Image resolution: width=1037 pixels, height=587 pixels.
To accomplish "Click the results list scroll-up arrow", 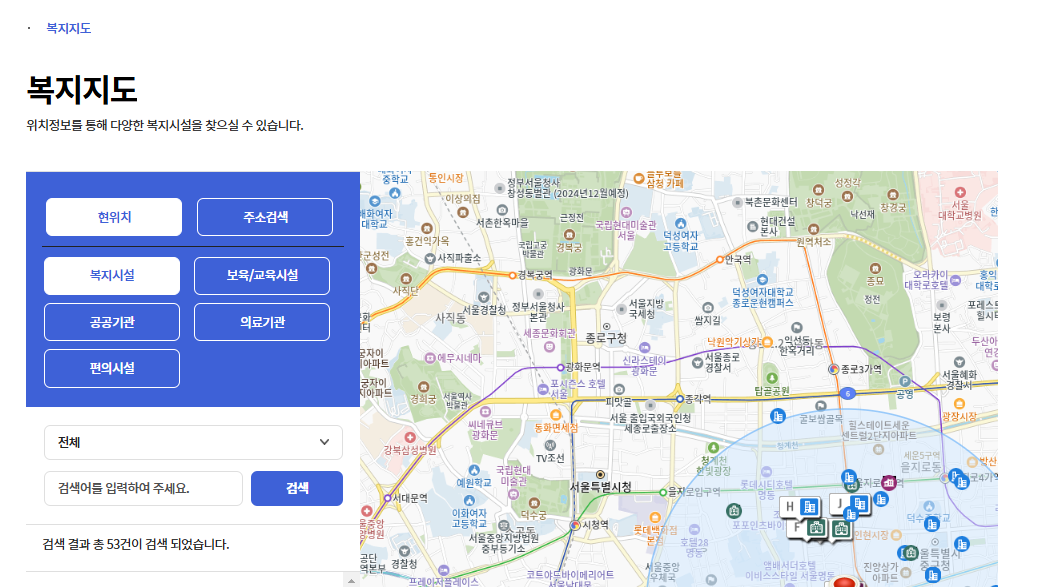I will point(351,581).
